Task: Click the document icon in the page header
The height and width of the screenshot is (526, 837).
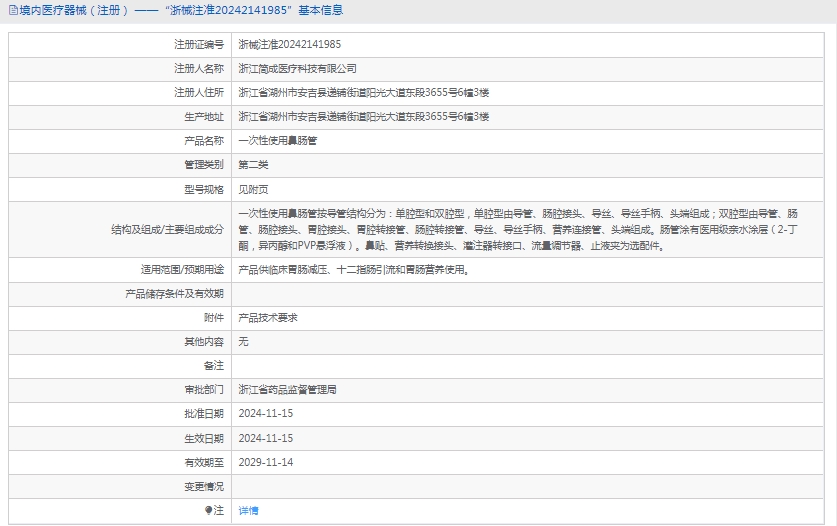Action: (12, 10)
